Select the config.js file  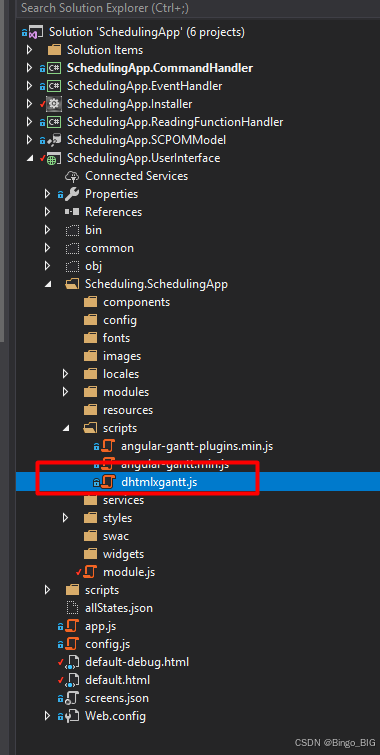pyautogui.click(x=107, y=644)
